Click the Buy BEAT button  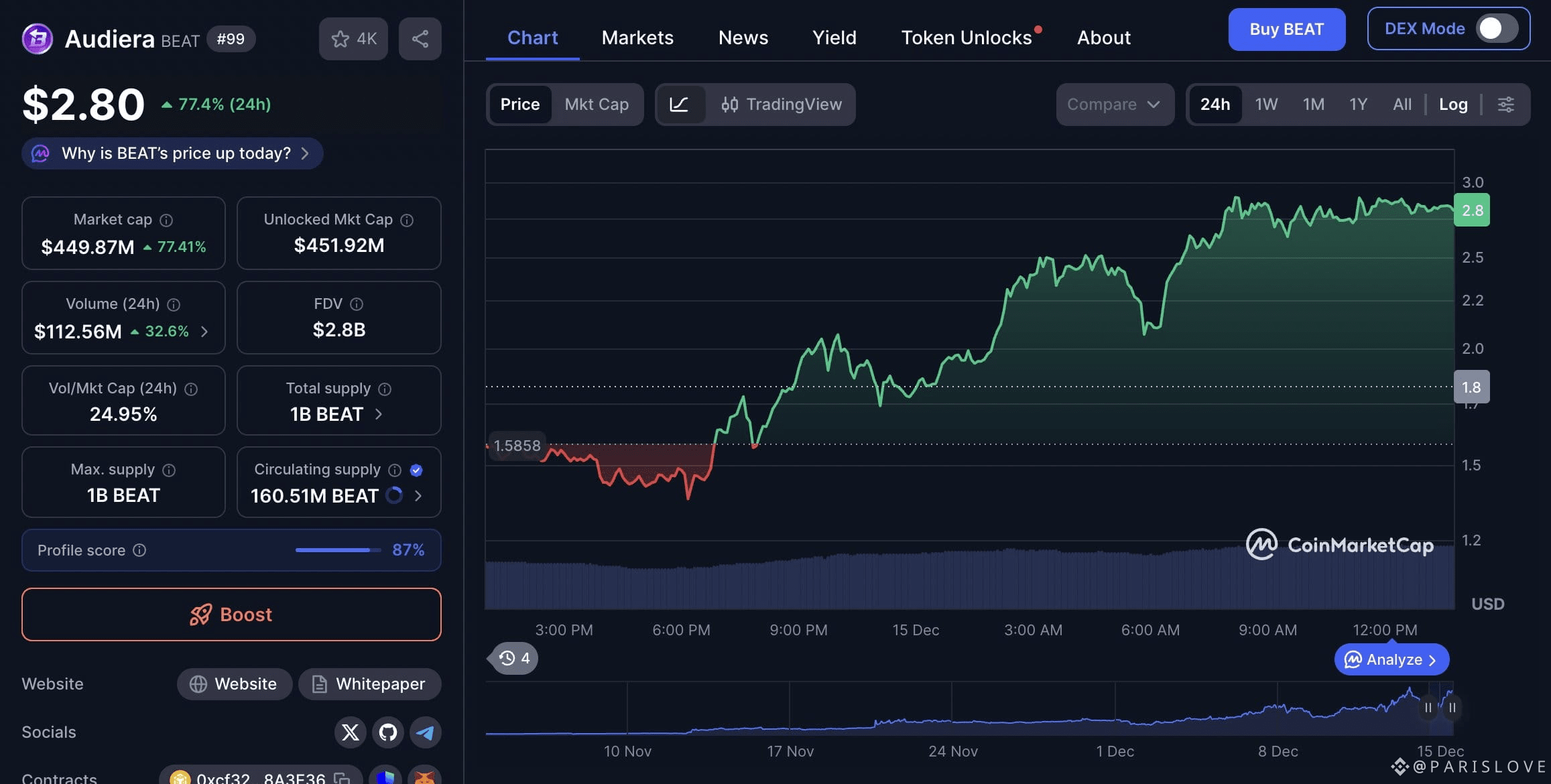click(1286, 29)
